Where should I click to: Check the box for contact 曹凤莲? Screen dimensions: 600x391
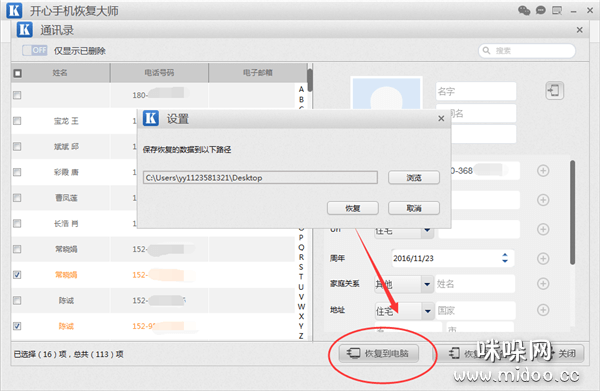point(17,198)
